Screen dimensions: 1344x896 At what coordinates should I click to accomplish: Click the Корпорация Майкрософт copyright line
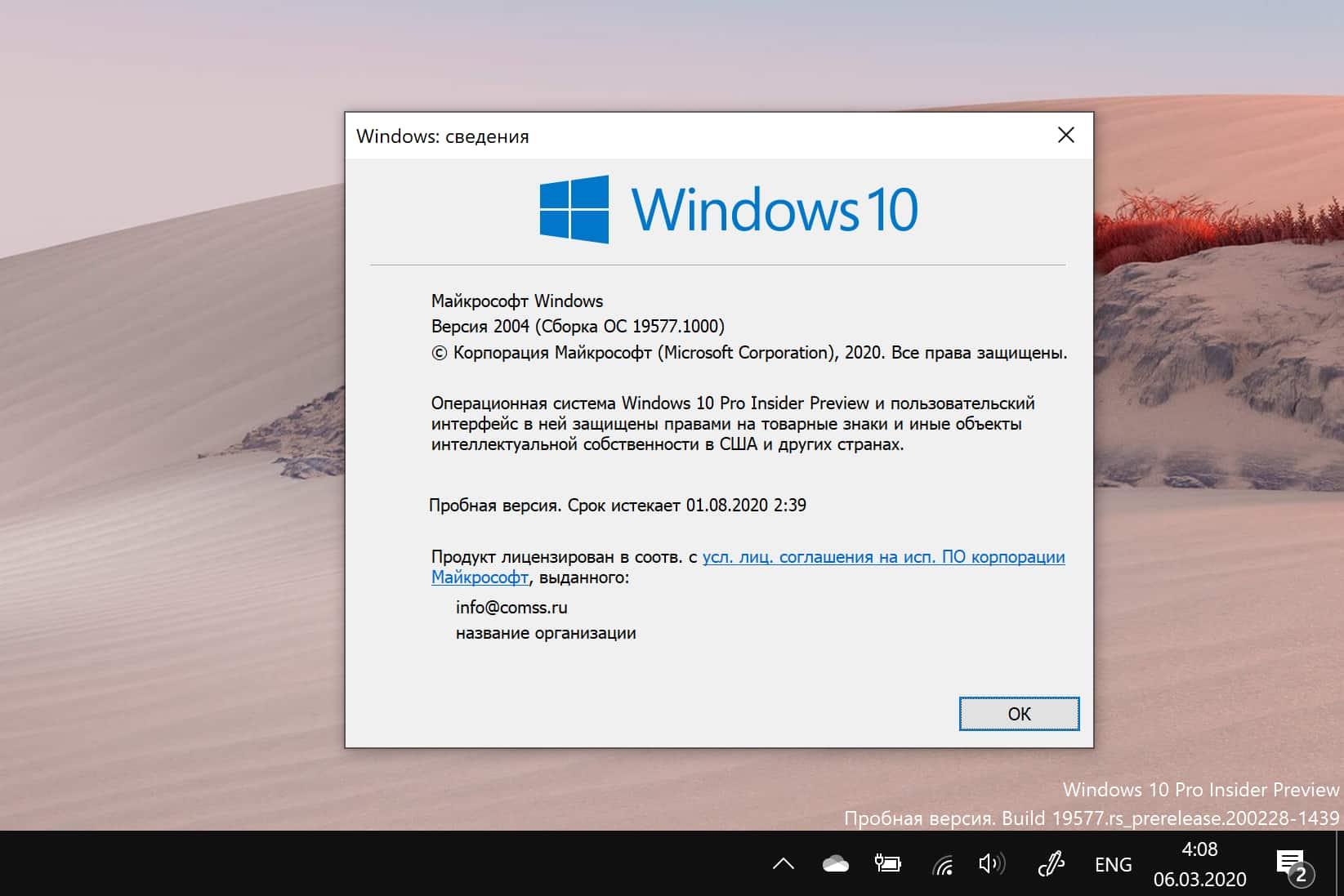tap(749, 353)
